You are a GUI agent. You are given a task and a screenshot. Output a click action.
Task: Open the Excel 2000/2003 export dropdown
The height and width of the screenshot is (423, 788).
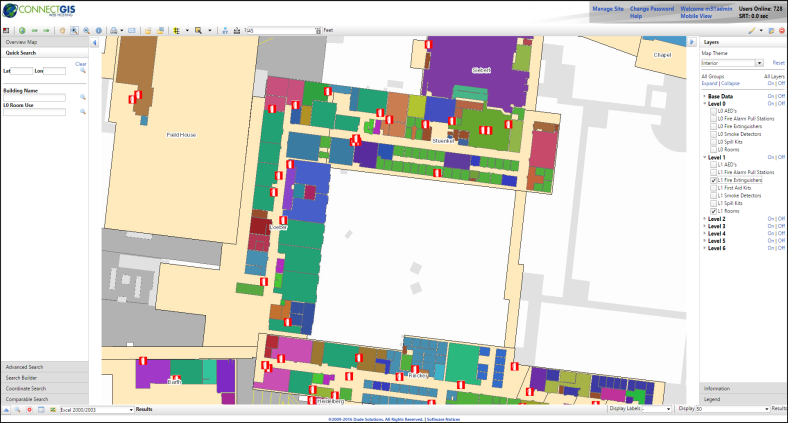point(130,410)
